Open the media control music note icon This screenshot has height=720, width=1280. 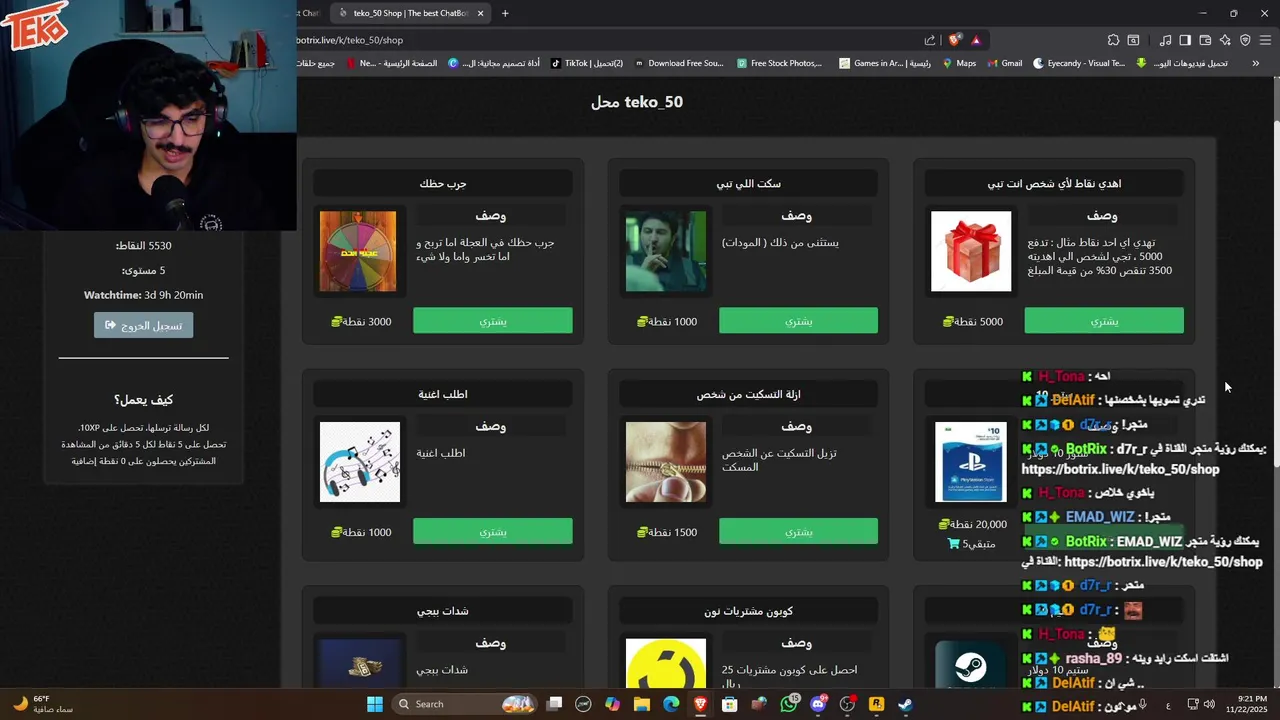pyautogui.click(x=1165, y=40)
